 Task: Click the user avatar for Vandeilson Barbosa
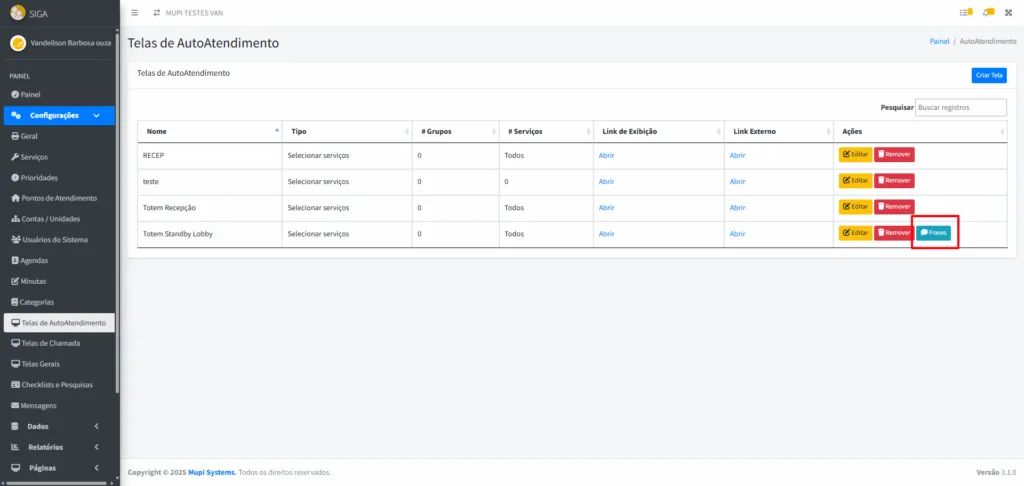(x=17, y=43)
